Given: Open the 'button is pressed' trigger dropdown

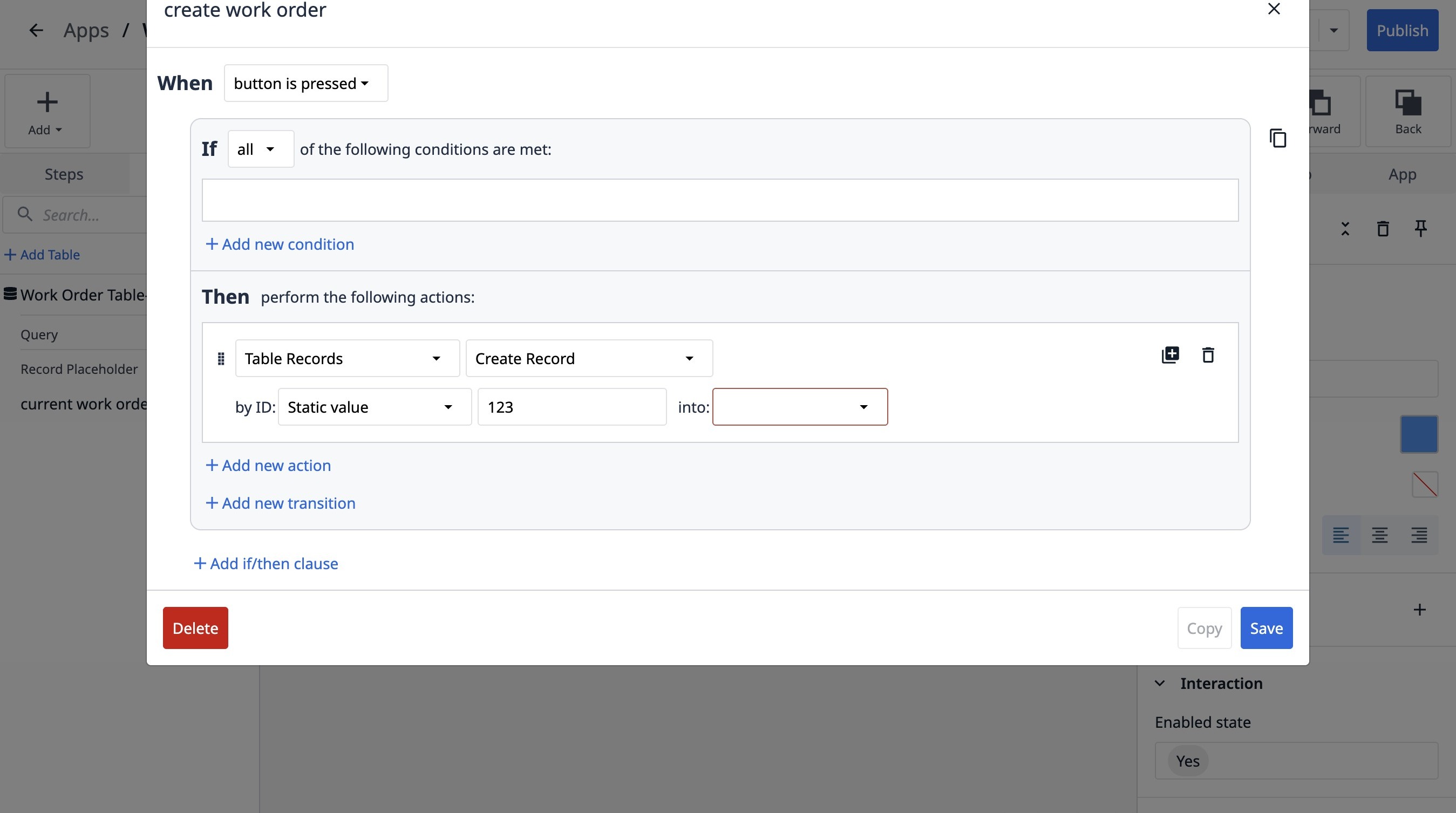Looking at the screenshot, I should (306, 84).
